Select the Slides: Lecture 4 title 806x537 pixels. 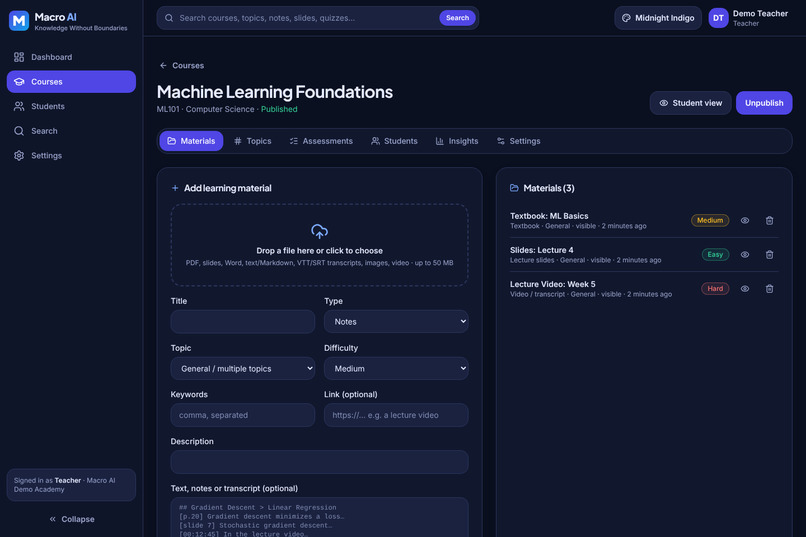click(541, 250)
